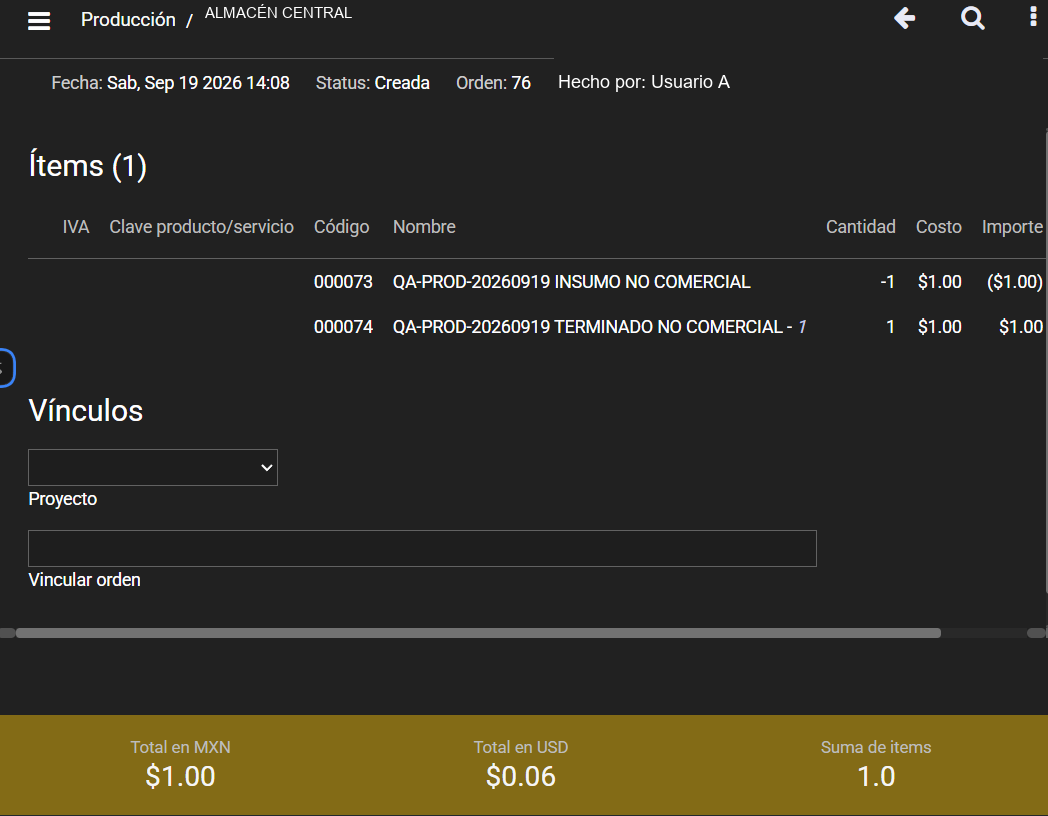Select item row 000074 TERMINADO NO COMERCIAL
The width and height of the screenshot is (1048, 816).
[535, 327]
